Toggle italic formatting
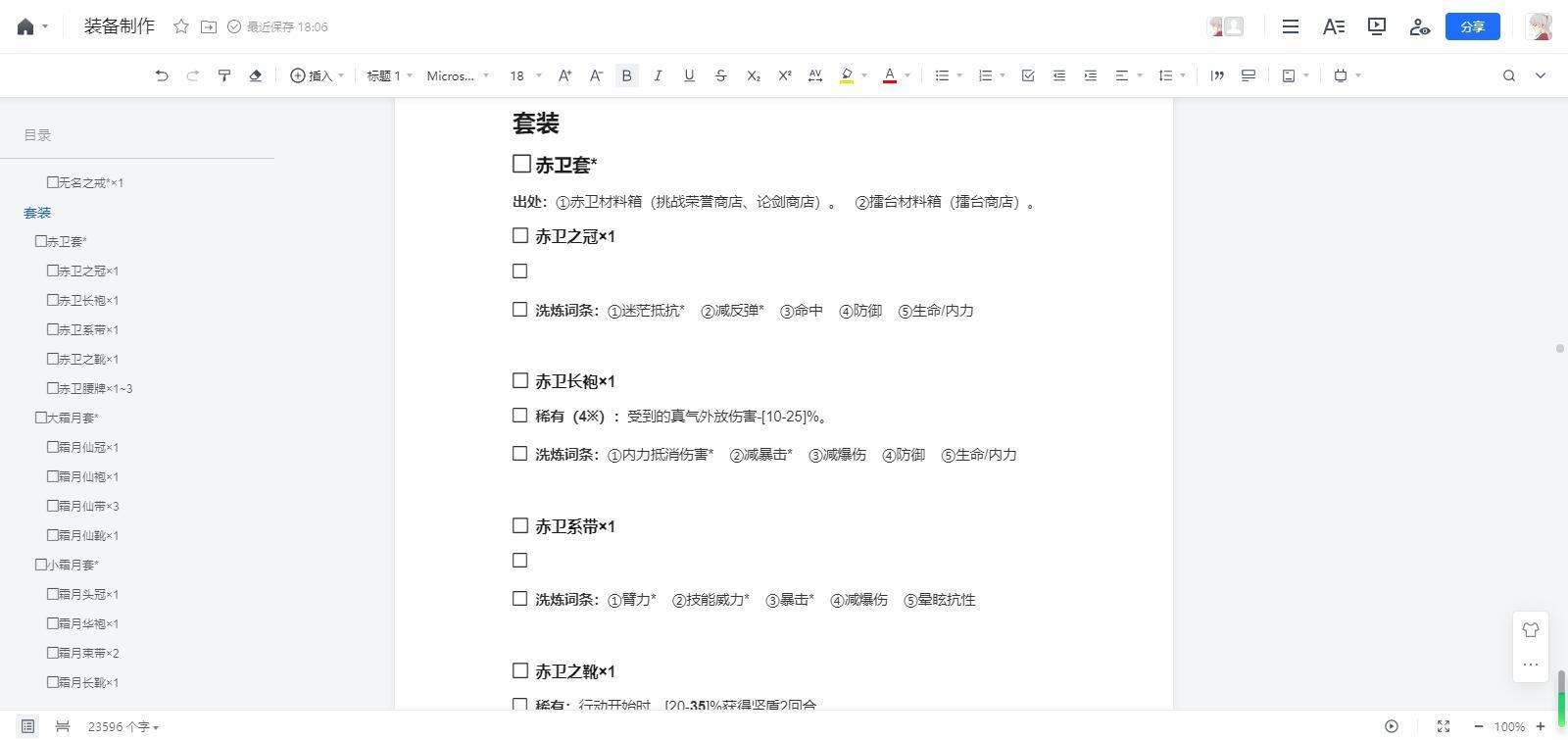1568x740 pixels. (x=658, y=75)
